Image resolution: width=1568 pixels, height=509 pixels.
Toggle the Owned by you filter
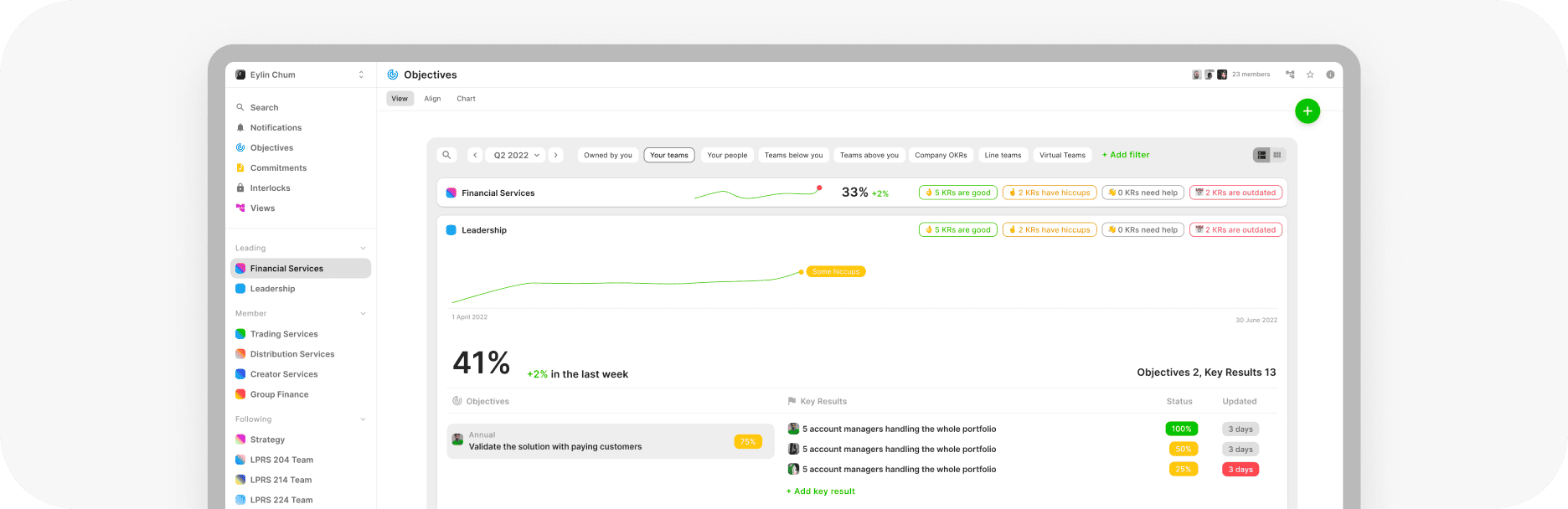point(608,155)
